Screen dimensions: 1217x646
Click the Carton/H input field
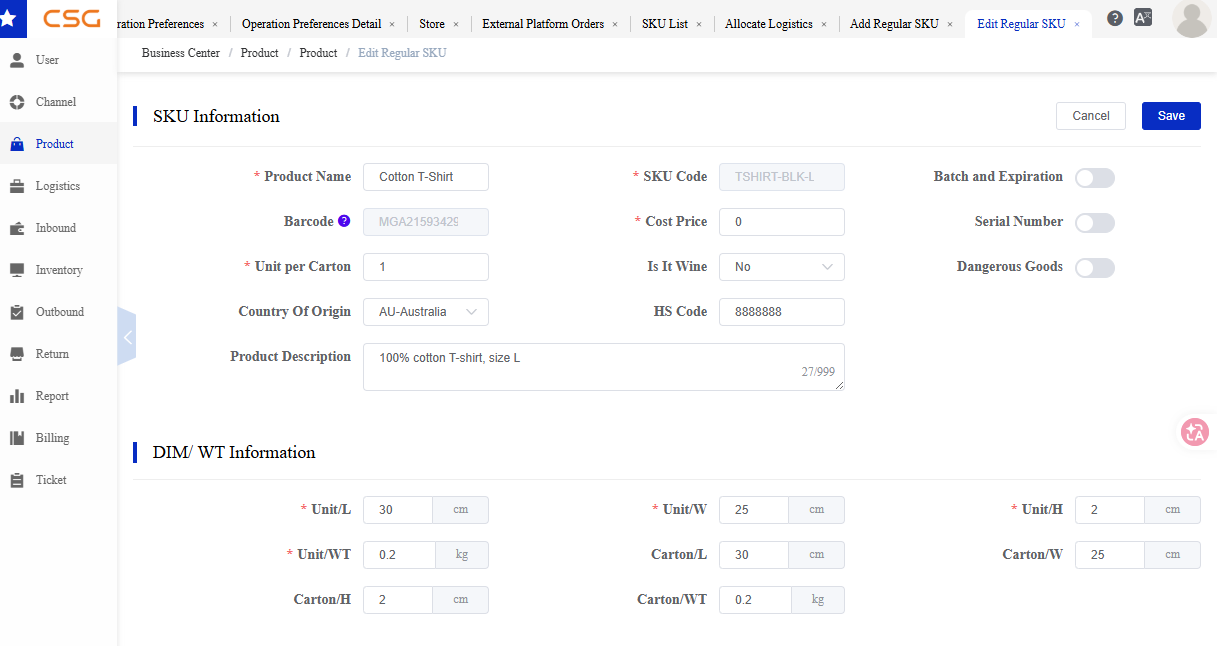click(x=398, y=600)
